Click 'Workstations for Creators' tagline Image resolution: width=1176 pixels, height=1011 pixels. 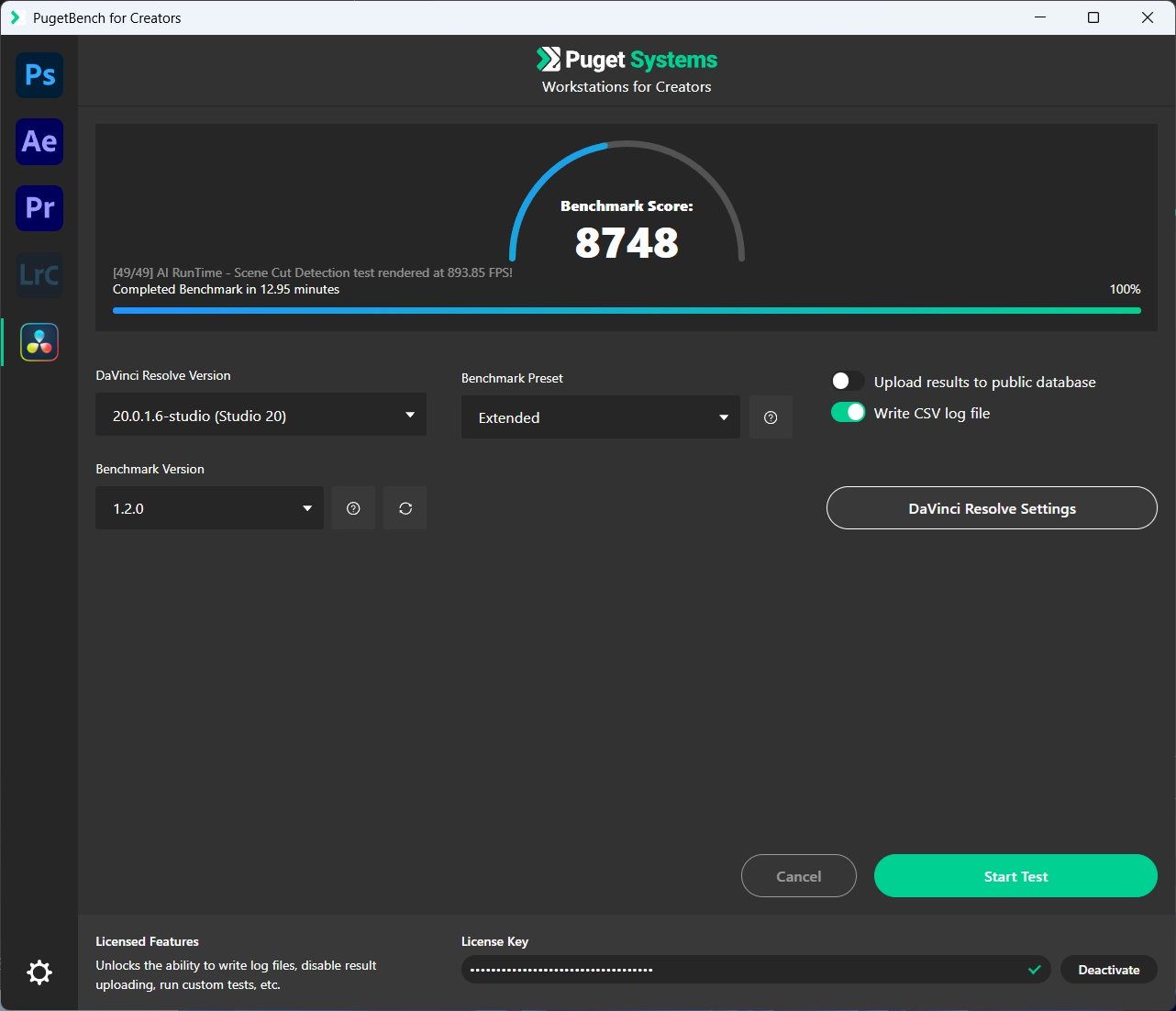[627, 87]
